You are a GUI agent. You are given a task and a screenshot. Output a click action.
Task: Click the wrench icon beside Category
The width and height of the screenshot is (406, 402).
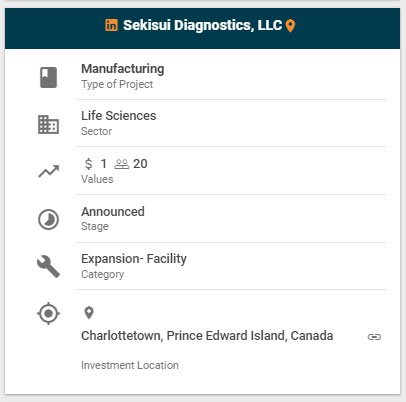(x=48, y=267)
